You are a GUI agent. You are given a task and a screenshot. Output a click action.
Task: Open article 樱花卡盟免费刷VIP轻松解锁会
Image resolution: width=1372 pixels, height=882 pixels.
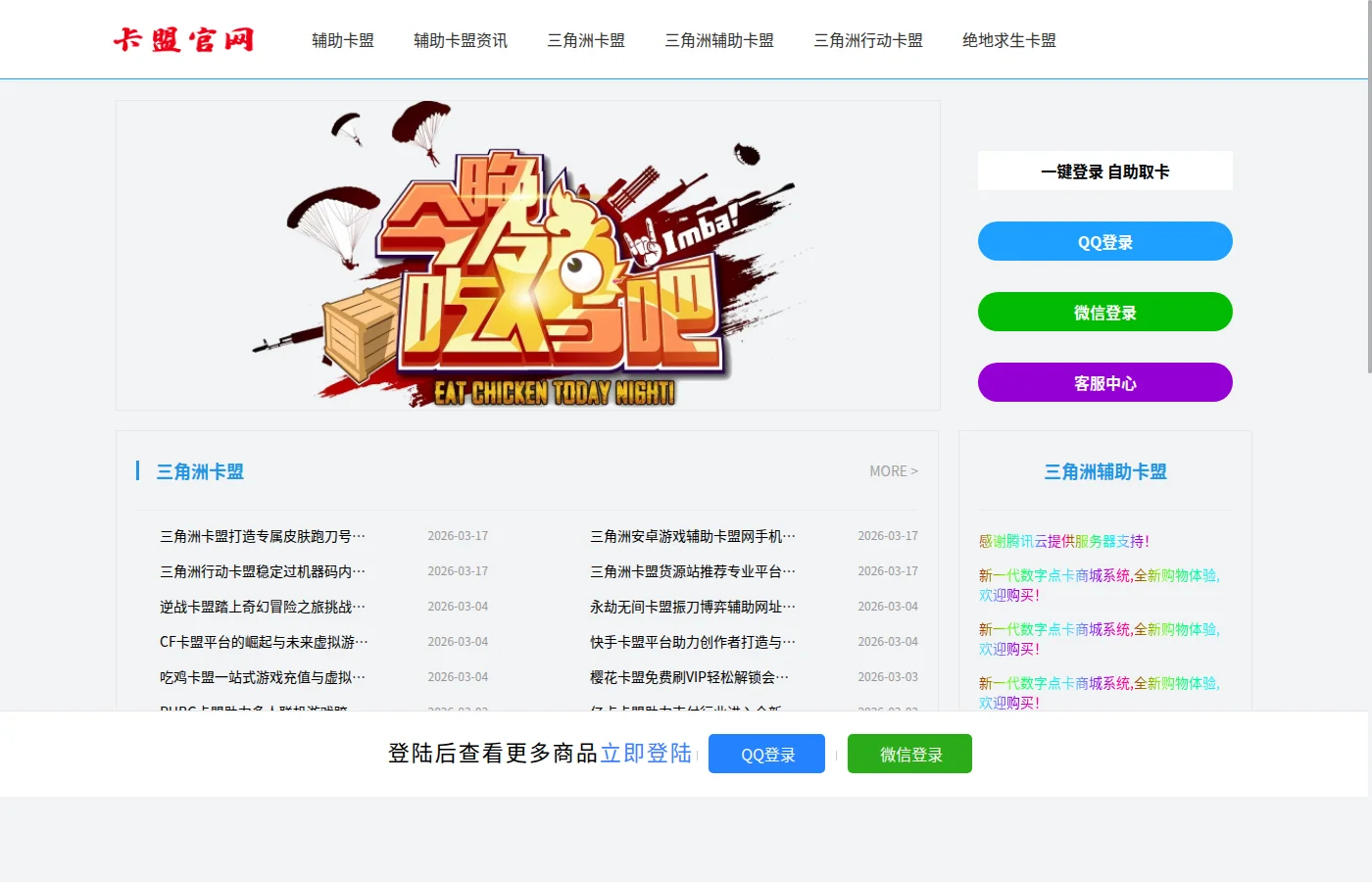[x=689, y=677]
